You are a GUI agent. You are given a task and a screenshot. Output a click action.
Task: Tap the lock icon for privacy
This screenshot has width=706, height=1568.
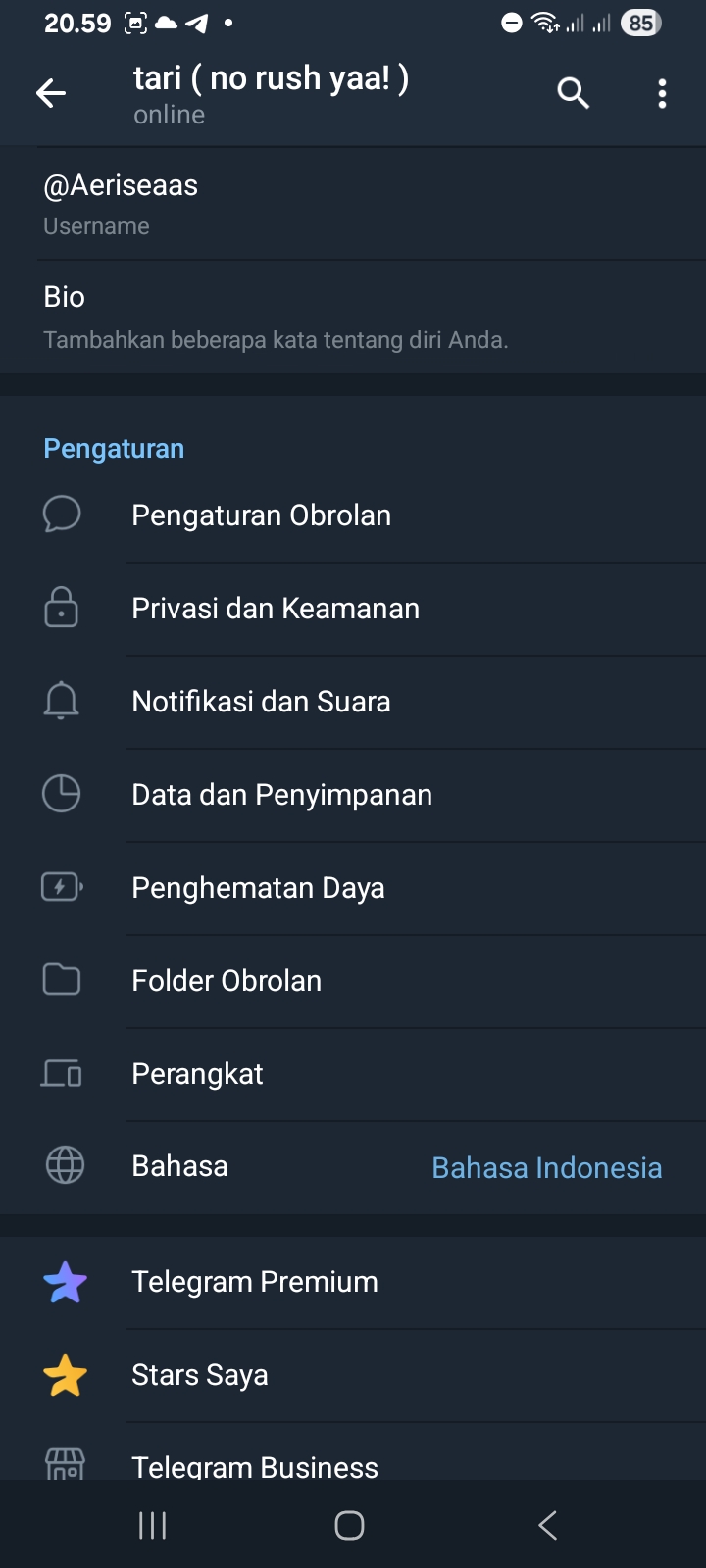62,608
